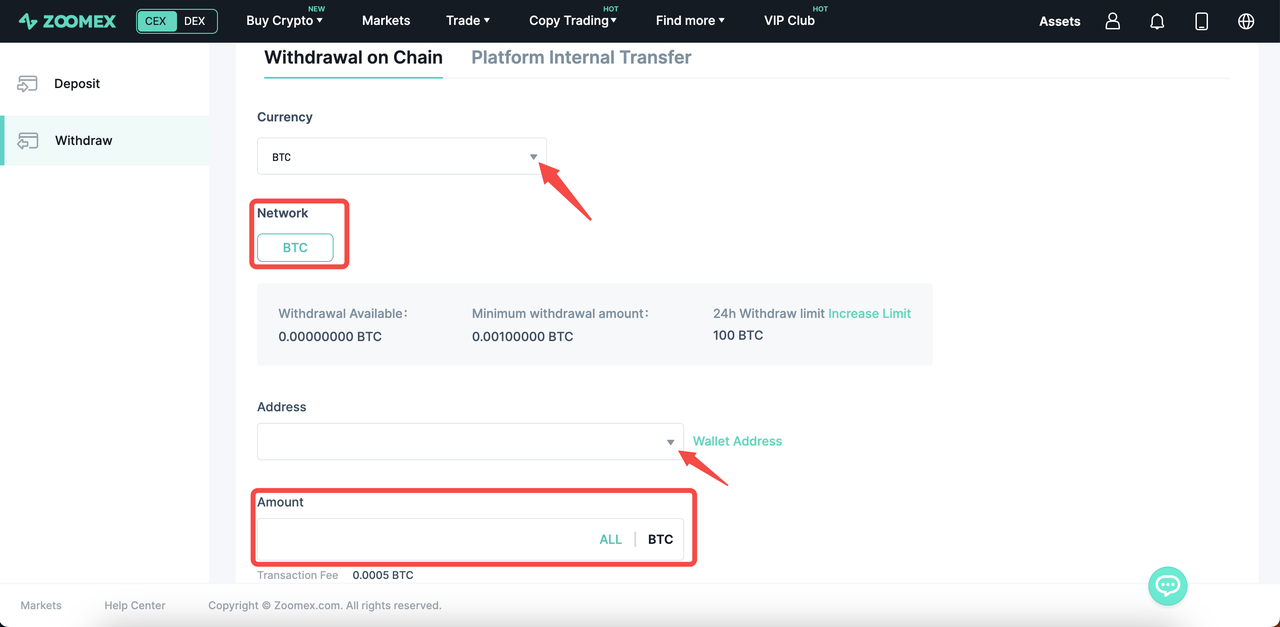Select the BTC network option

point(295,248)
